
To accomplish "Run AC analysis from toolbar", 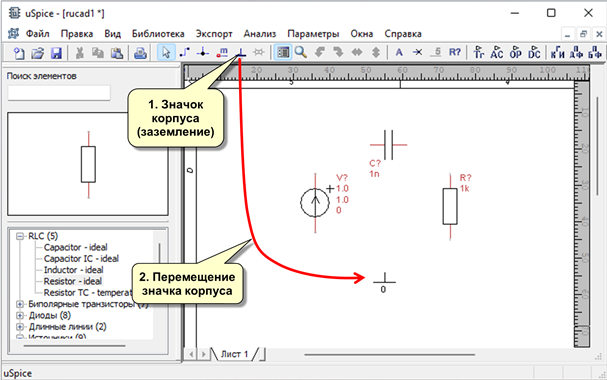I will click(x=497, y=52).
